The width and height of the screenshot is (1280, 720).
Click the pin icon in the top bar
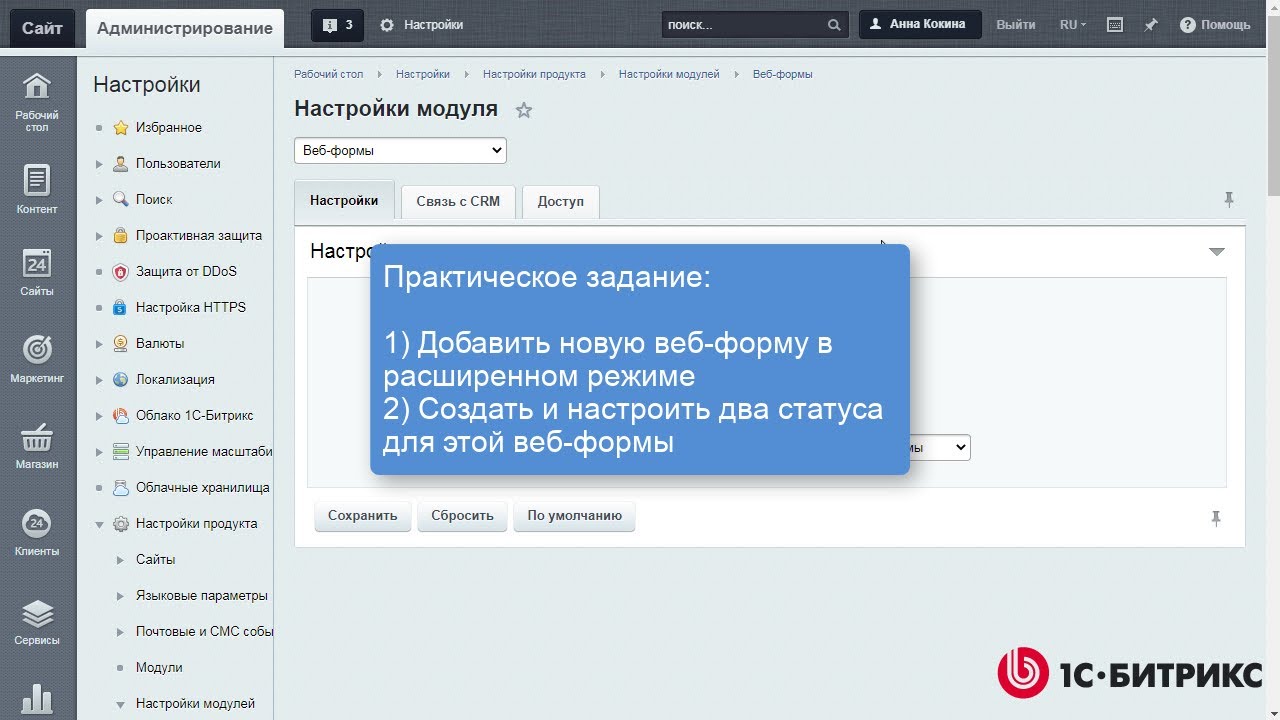(x=1151, y=25)
